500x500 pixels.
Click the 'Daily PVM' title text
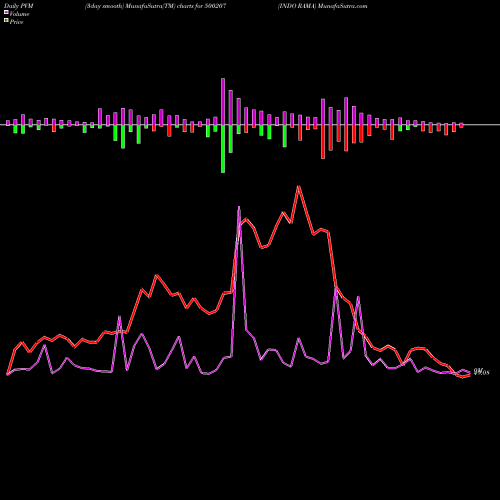pos(19,6)
